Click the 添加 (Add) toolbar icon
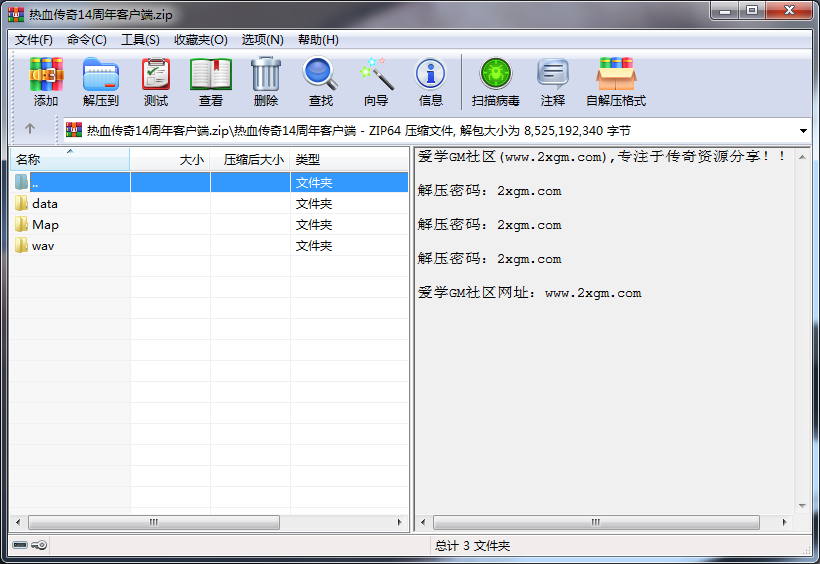820x564 pixels. click(x=46, y=74)
